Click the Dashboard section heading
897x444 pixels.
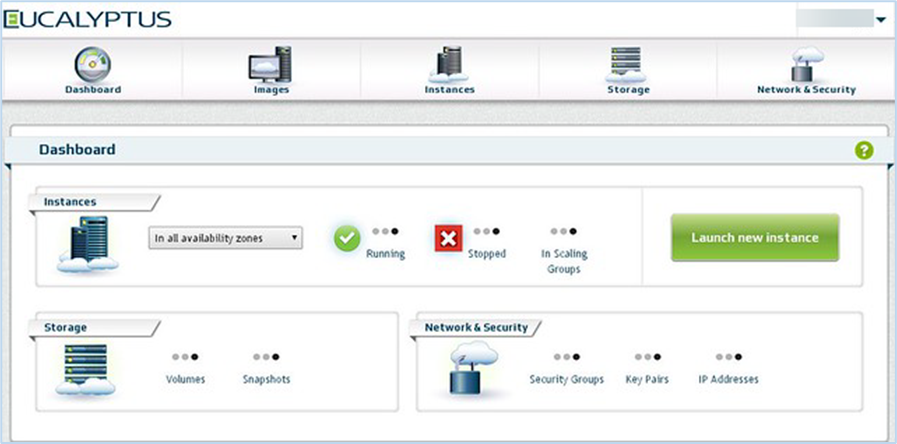[77, 150]
